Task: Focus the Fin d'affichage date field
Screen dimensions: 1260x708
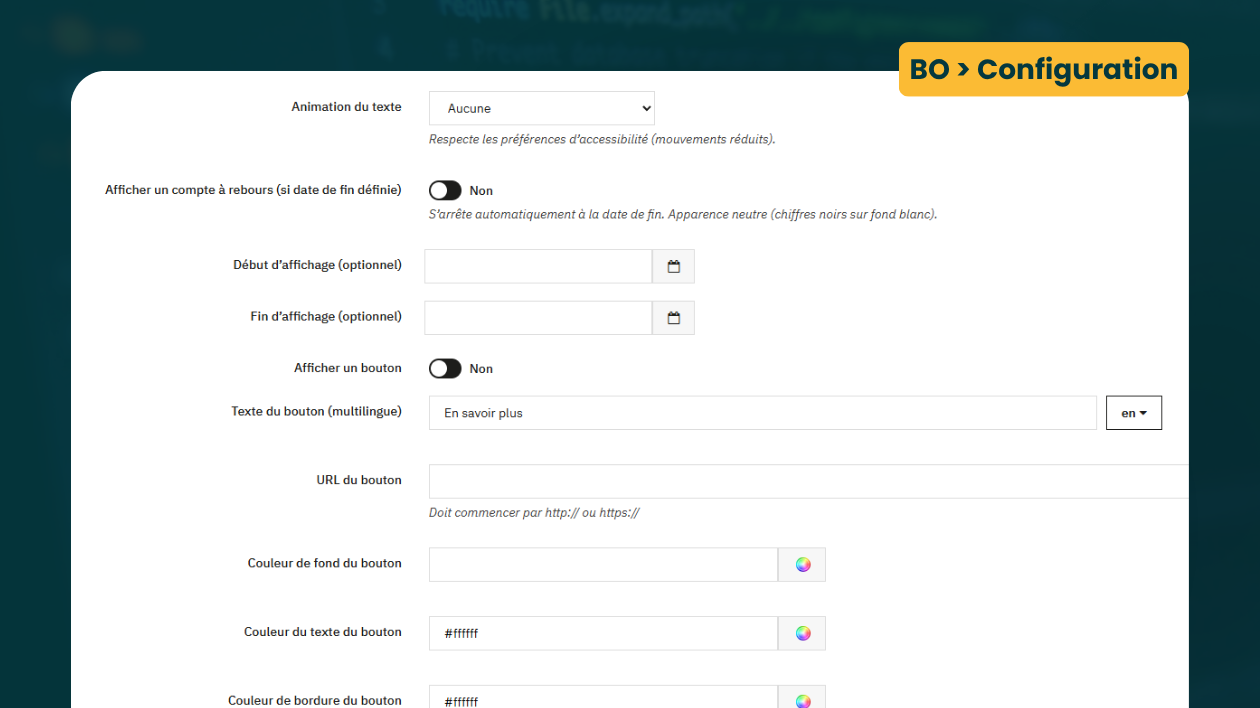Action: point(538,318)
